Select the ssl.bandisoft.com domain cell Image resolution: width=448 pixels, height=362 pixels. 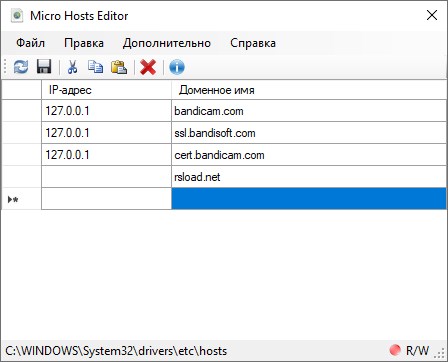[x=309, y=133]
